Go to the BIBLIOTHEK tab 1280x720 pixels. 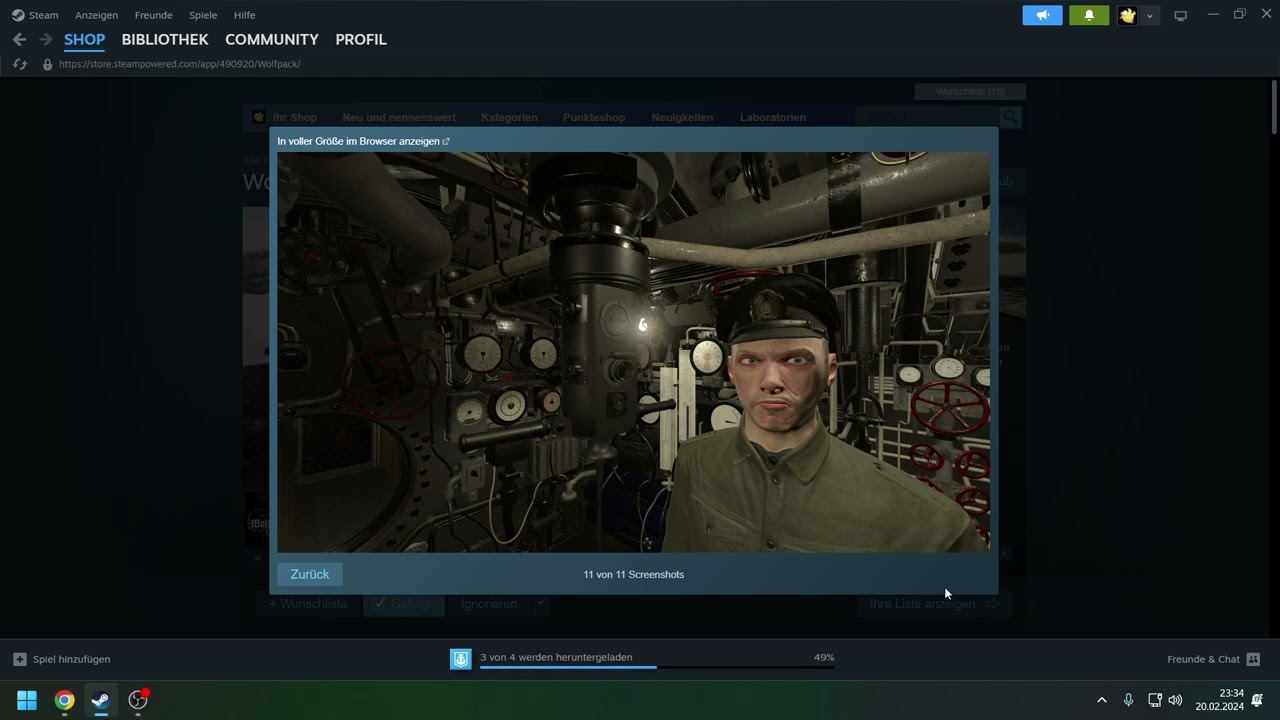coord(165,39)
